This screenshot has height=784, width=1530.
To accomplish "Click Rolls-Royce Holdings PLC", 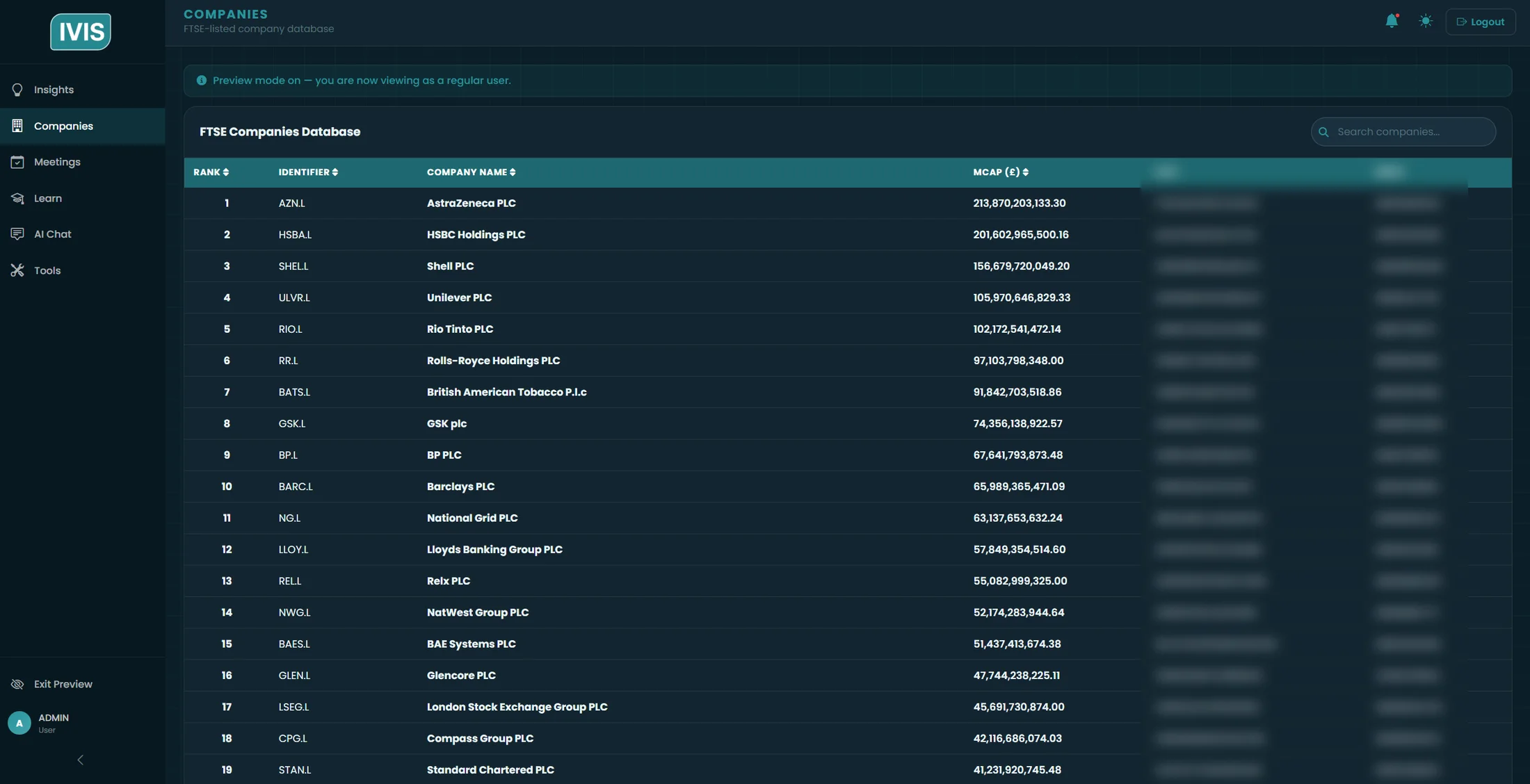I will pyautogui.click(x=493, y=361).
